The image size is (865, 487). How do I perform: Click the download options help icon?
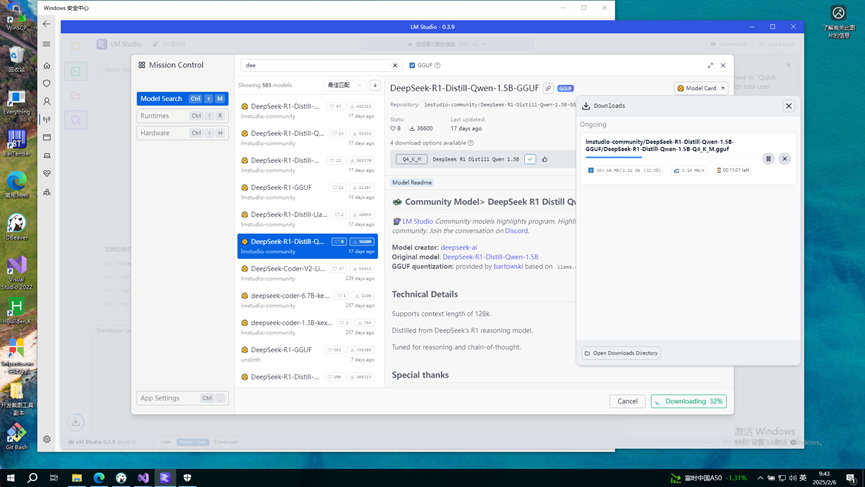tap(471, 143)
